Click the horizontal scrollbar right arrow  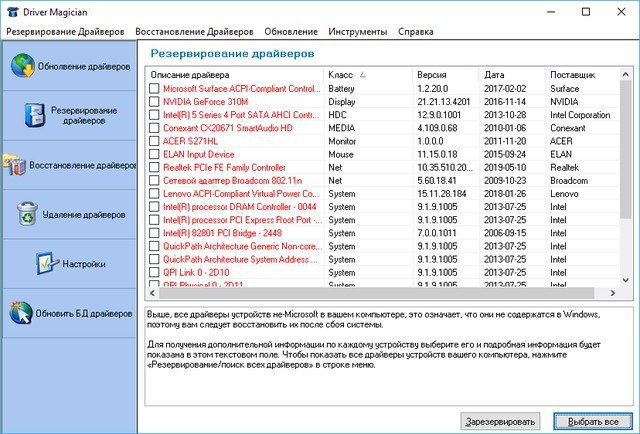[613, 293]
